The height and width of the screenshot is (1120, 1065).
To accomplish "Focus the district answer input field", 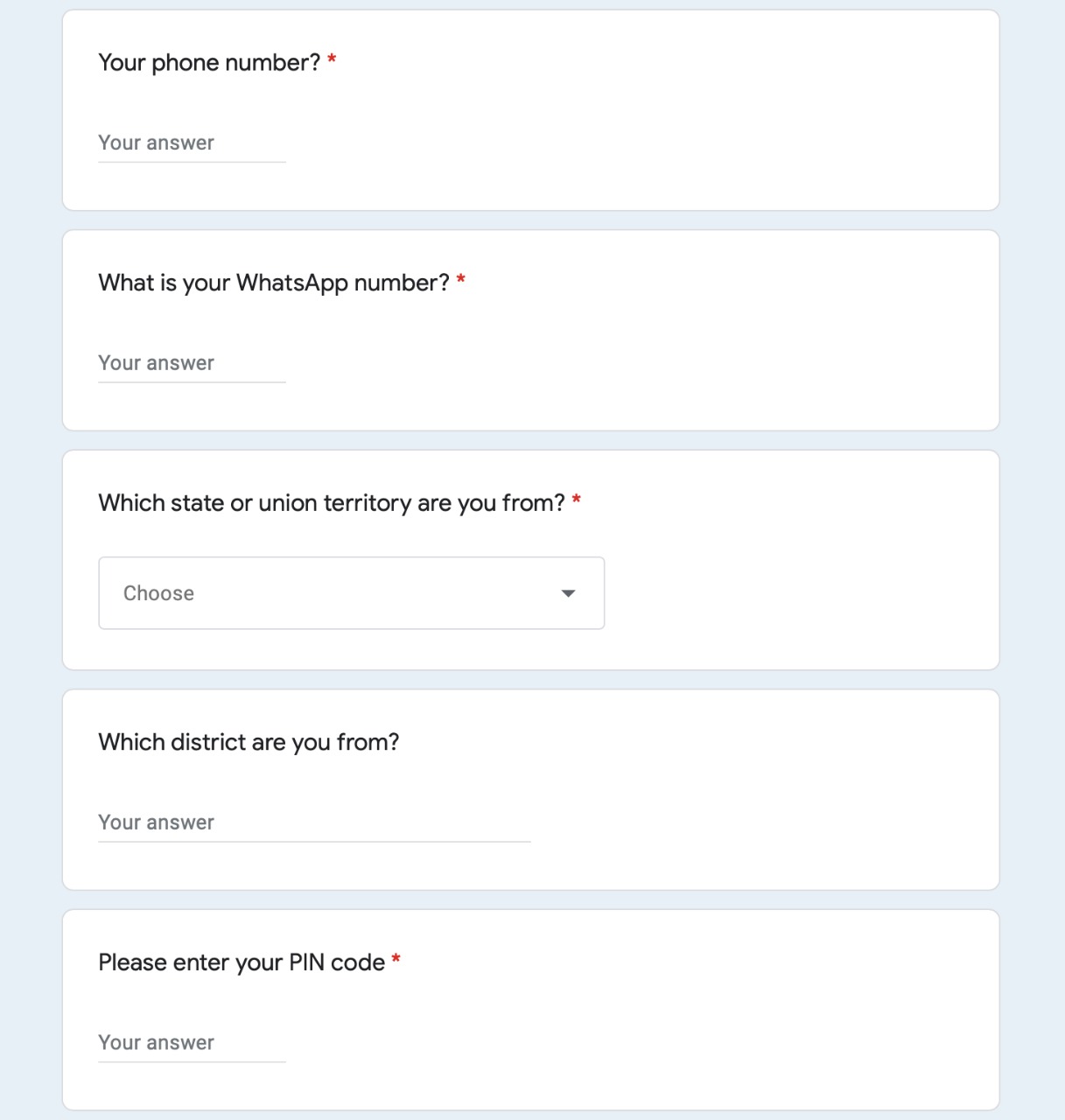I will pos(314,823).
